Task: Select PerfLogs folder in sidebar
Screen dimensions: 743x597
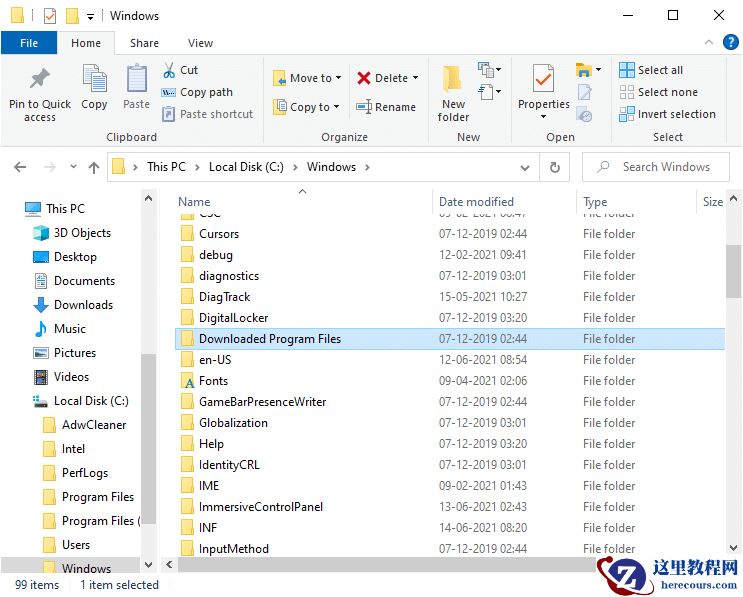Action: [76, 473]
